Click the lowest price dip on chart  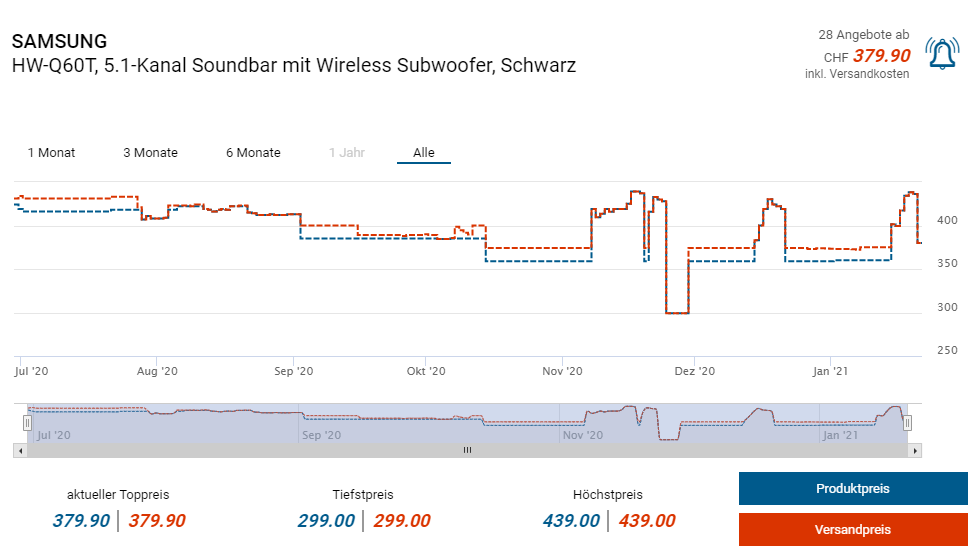coord(676,313)
